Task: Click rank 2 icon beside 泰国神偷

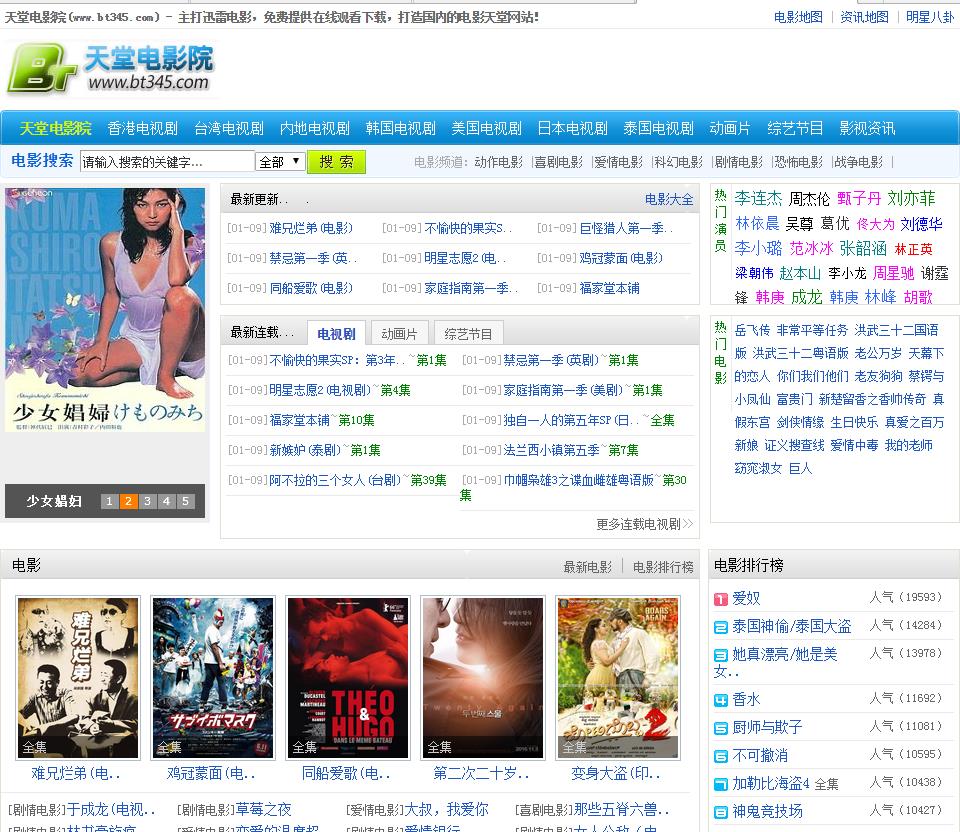Action: 721,628
